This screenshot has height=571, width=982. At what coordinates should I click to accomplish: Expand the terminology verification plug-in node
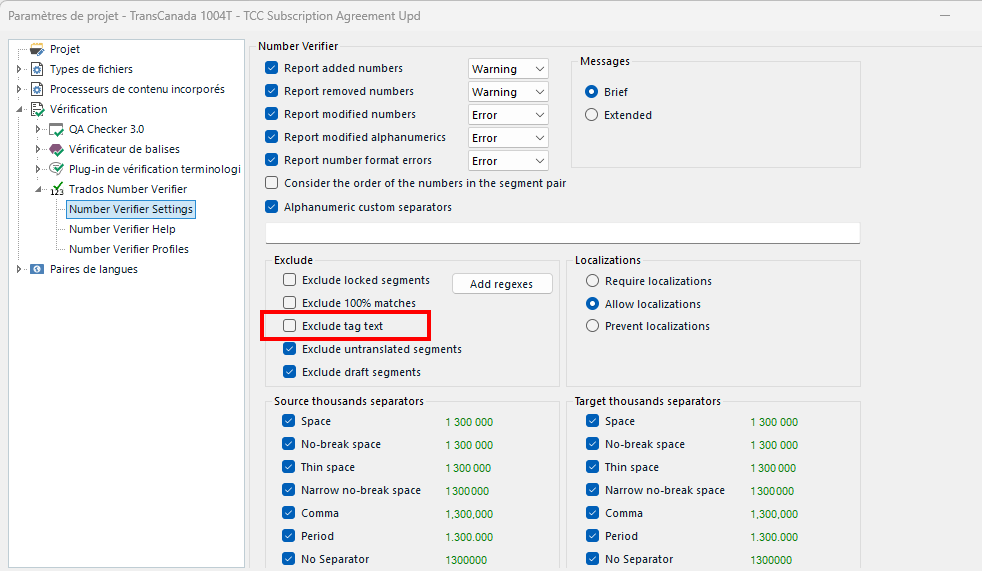[38, 169]
